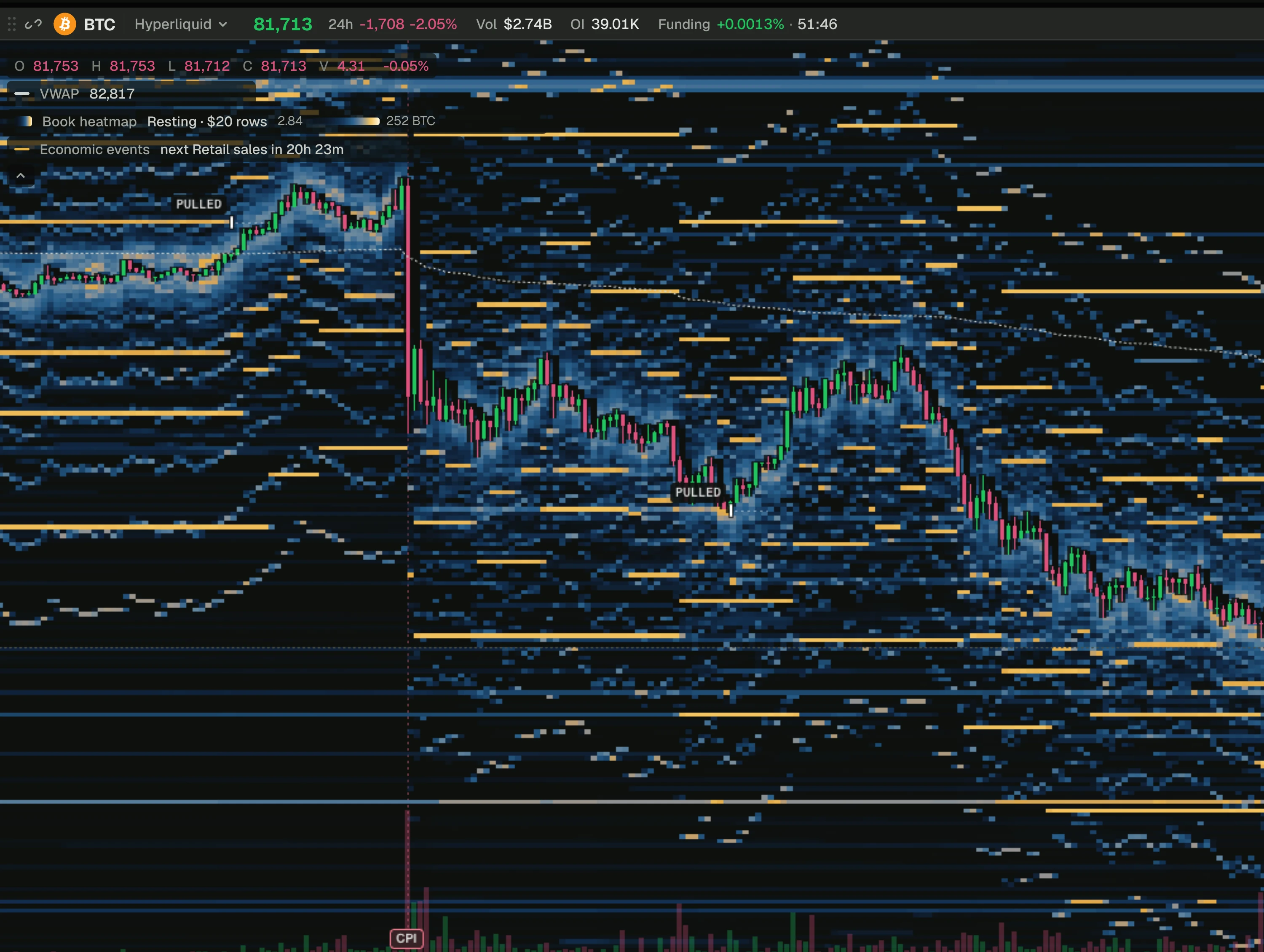
Task: Click the Economic events yellow line icon
Action: (22, 150)
